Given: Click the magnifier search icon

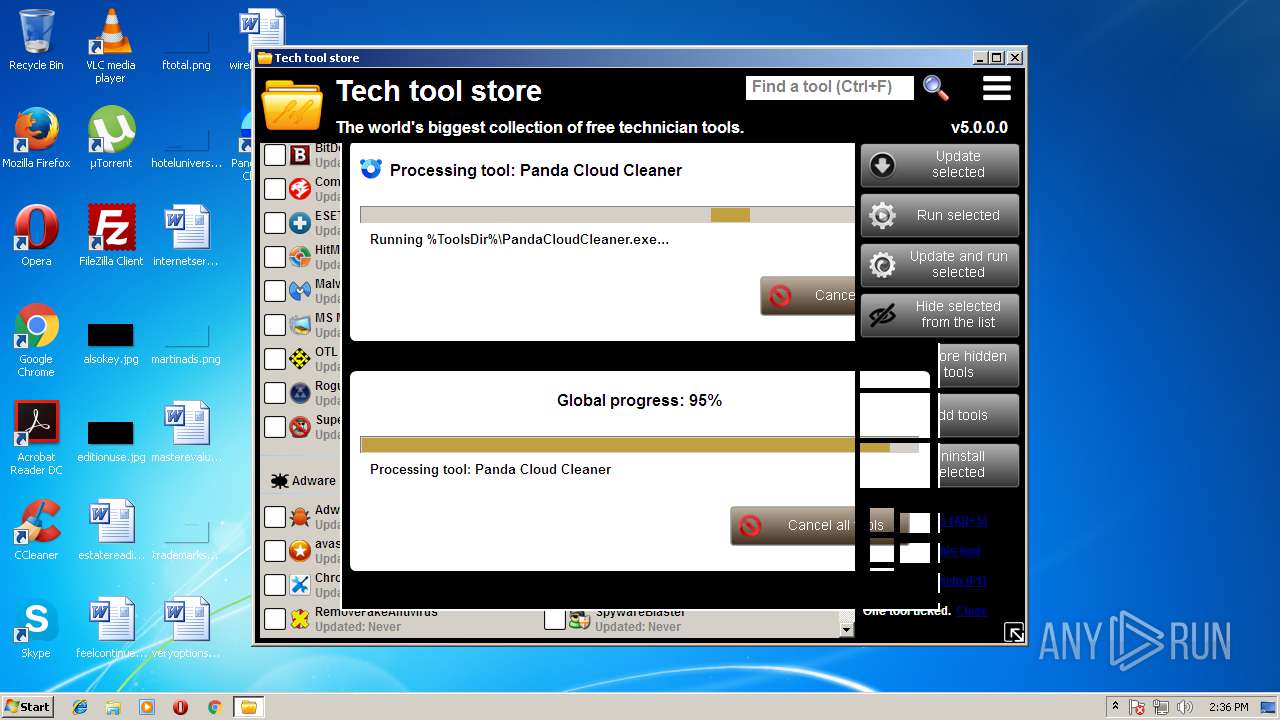Looking at the screenshot, I should tap(936, 88).
